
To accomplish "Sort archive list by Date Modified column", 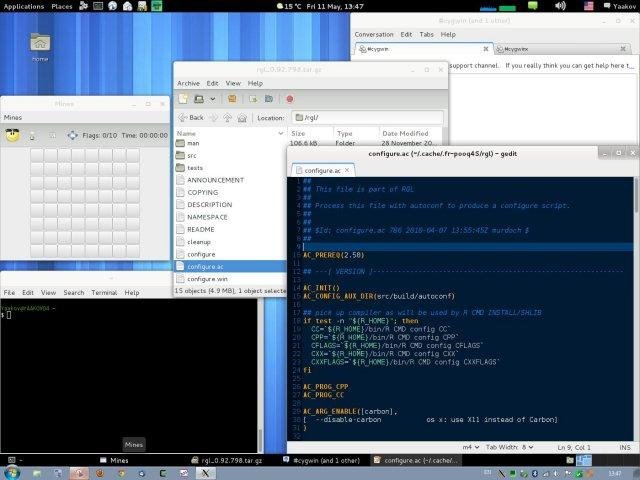I will click(405, 133).
